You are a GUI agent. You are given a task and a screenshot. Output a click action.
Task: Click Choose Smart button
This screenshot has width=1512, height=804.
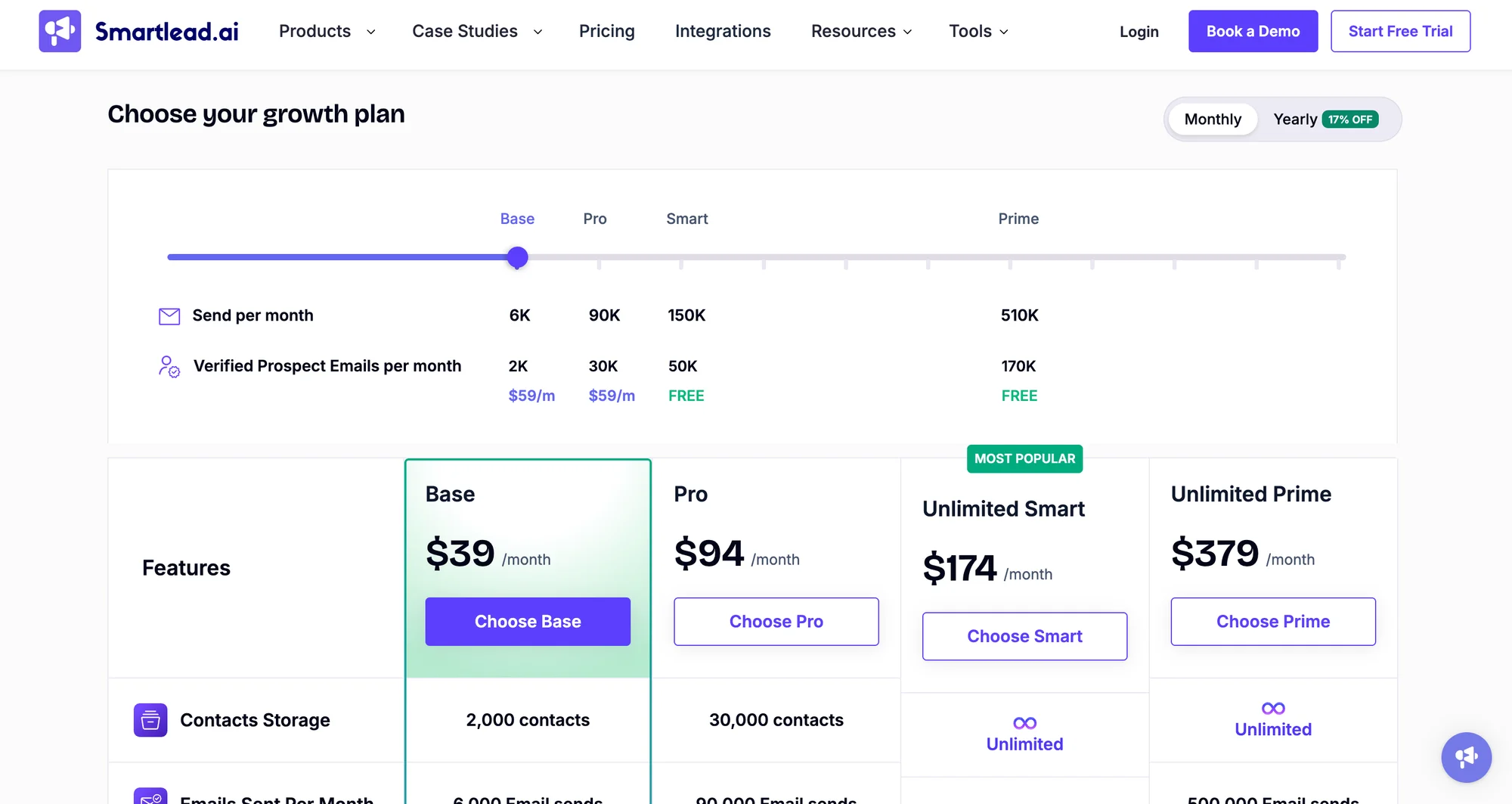pyautogui.click(x=1024, y=636)
